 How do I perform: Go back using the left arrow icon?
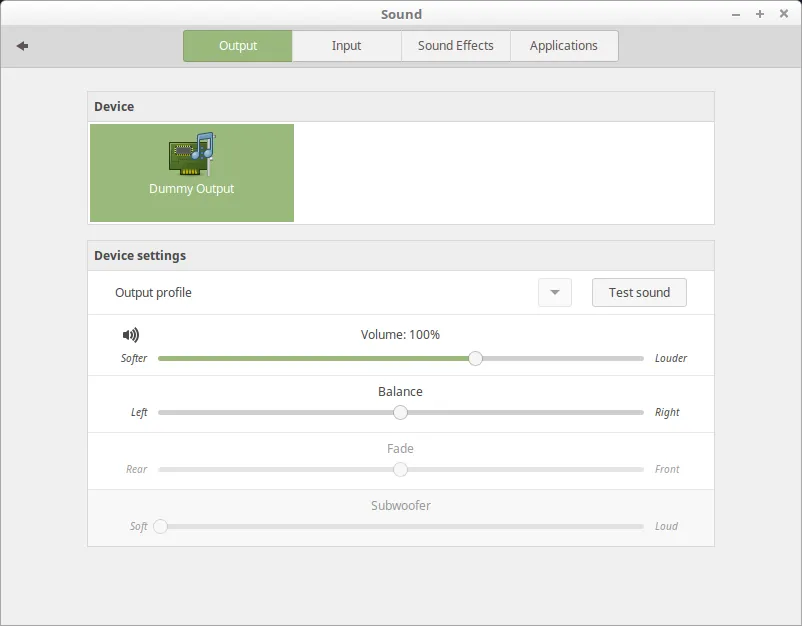click(22, 46)
